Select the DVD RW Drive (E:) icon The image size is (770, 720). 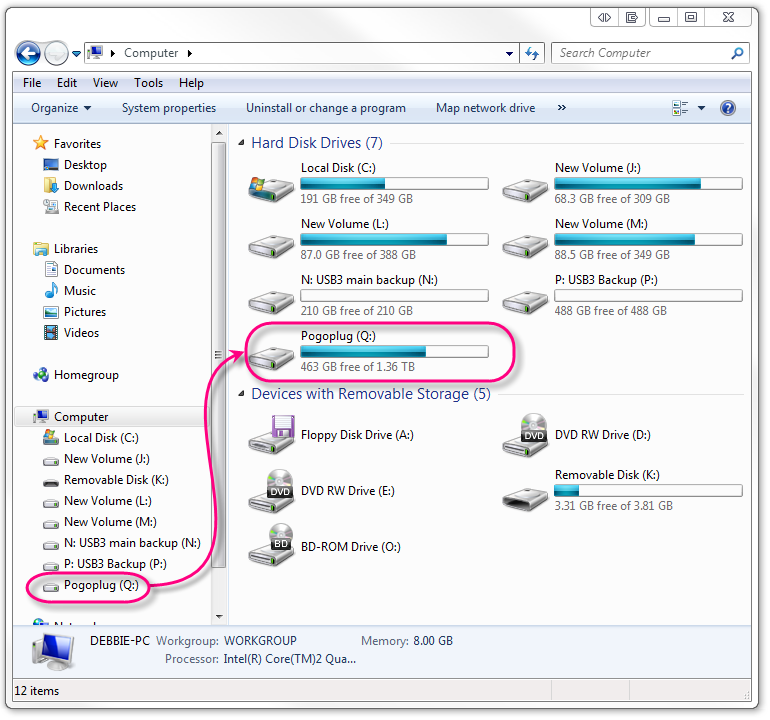(271, 491)
